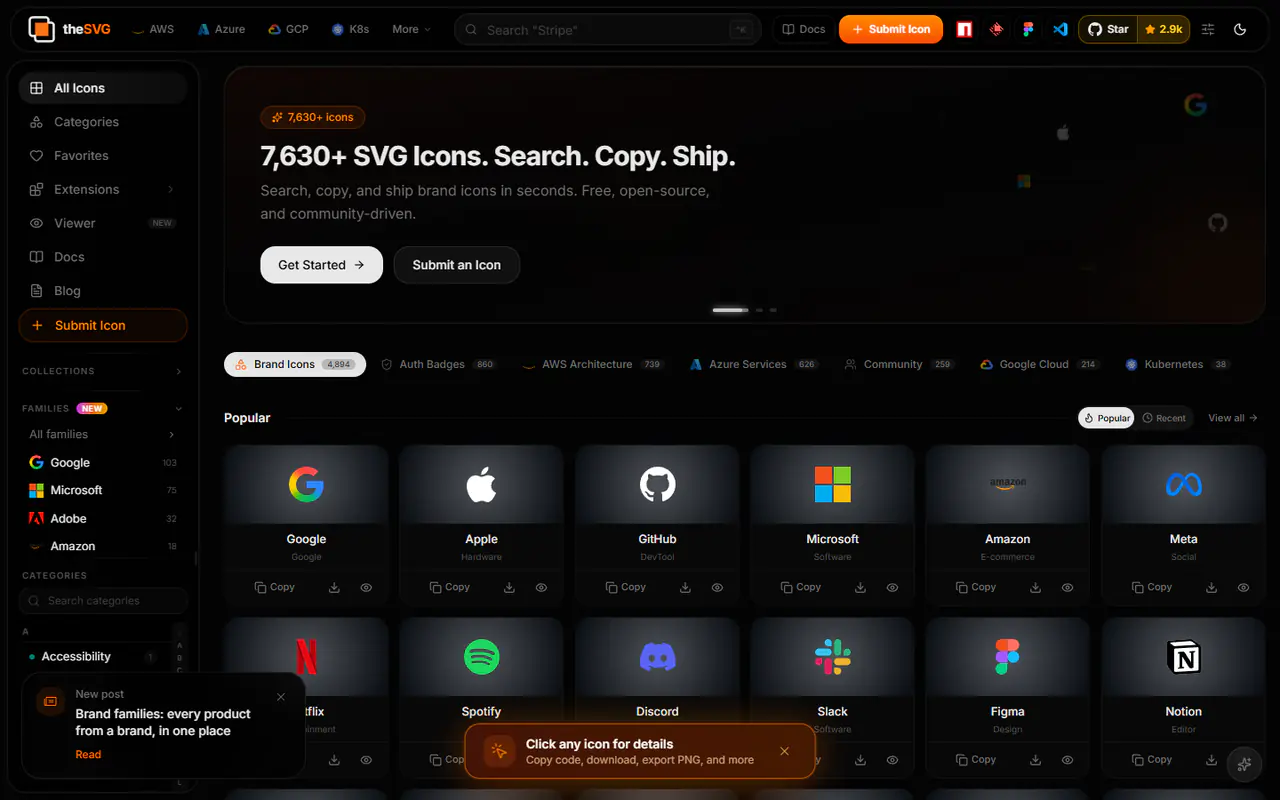Switch the sort to Popular
Viewport: 1280px width, 800px height.
coord(1106,418)
